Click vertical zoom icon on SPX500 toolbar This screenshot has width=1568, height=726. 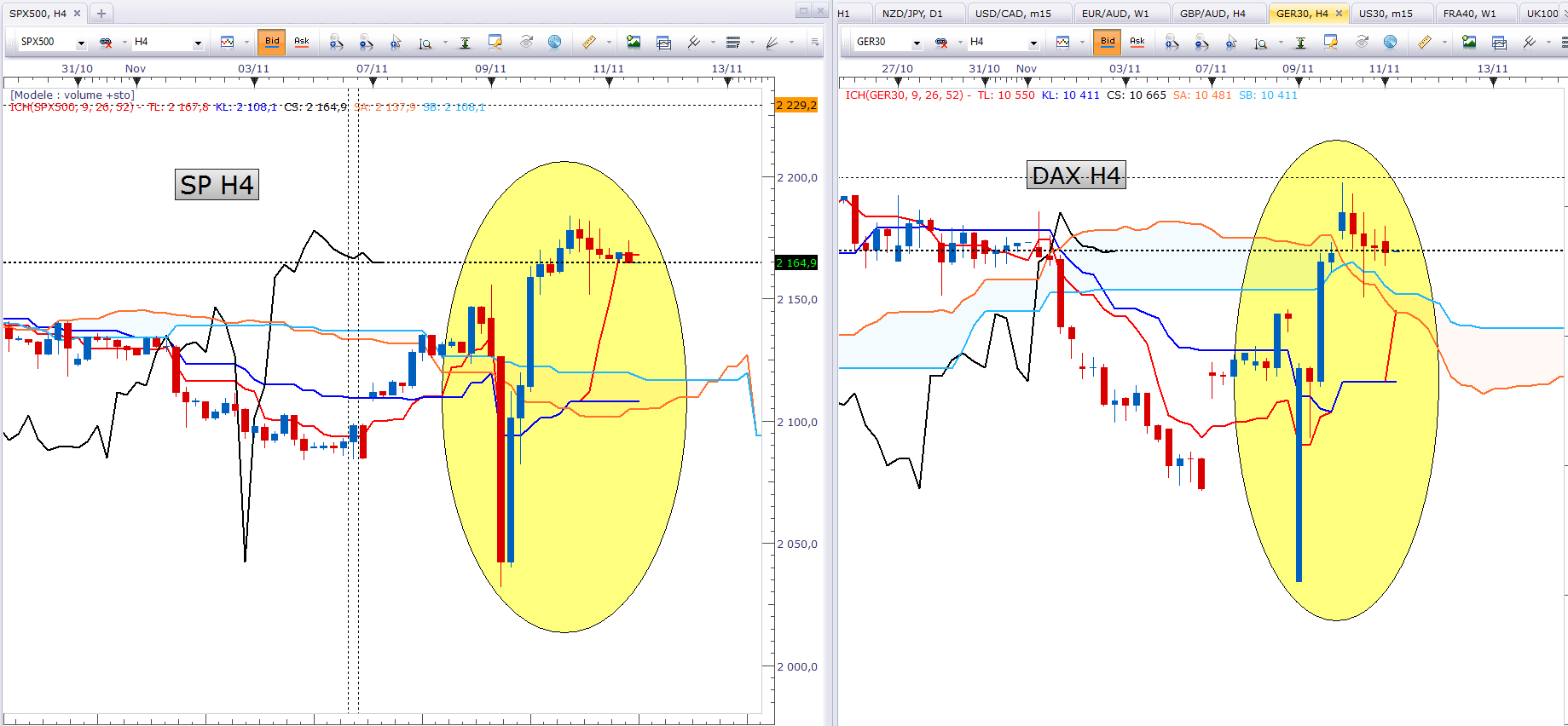(x=425, y=42)
